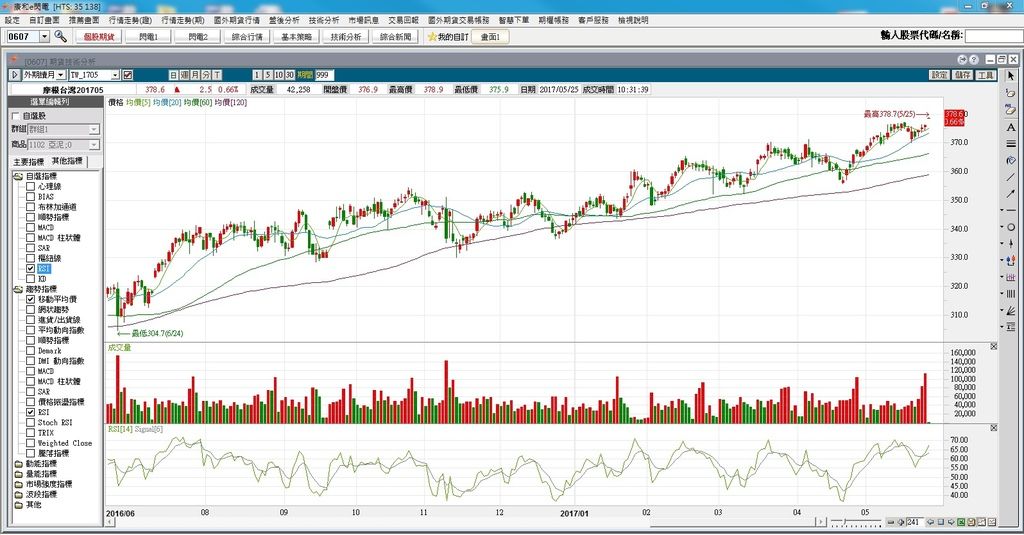Image resolution: width=1024 pixels, height=535 pixels.
Task: Select the horizontal line drawing tool
Action: 1011,210
